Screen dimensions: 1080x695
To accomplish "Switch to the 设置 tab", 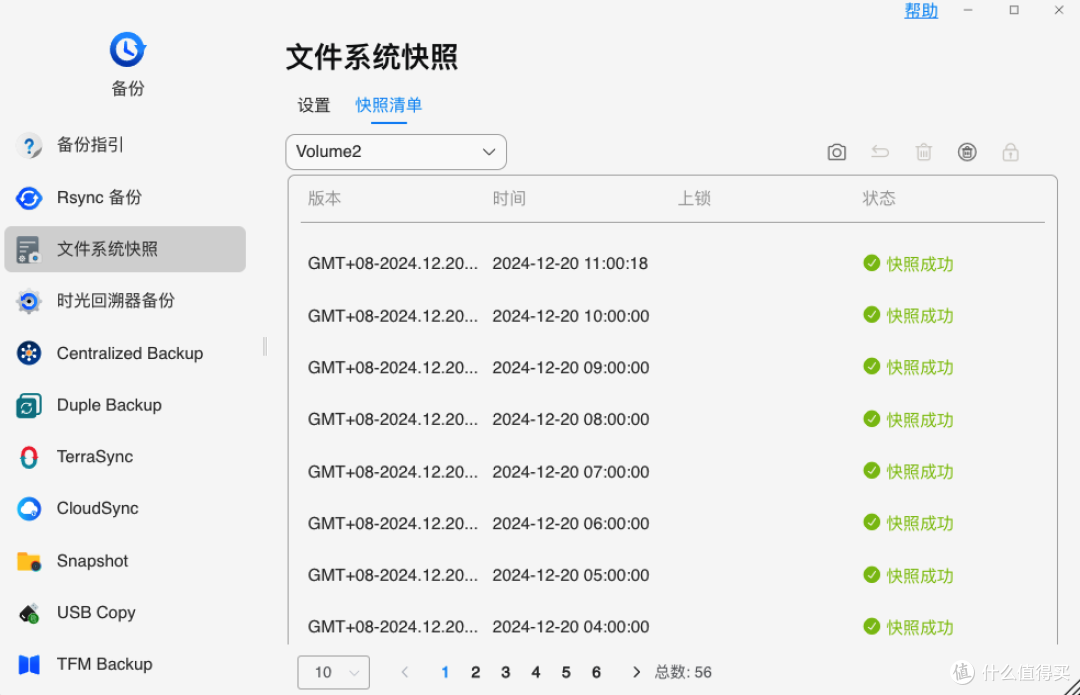I will tap(314, 105).
